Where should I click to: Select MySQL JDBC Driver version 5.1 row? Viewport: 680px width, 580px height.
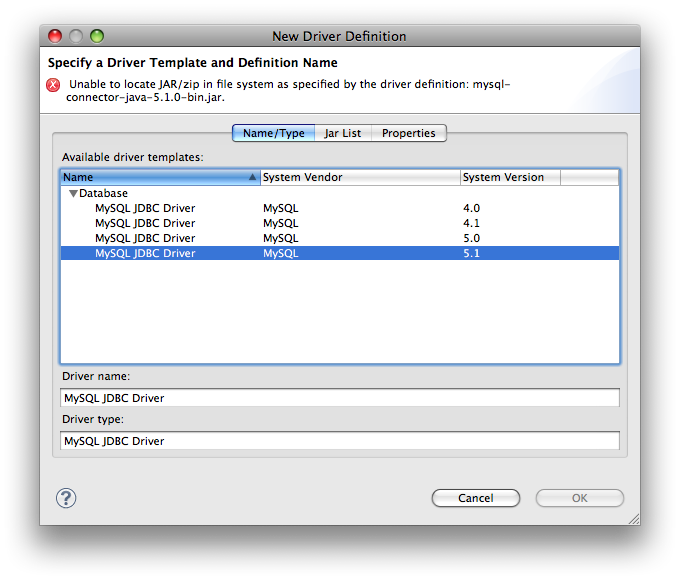[340, 253]
